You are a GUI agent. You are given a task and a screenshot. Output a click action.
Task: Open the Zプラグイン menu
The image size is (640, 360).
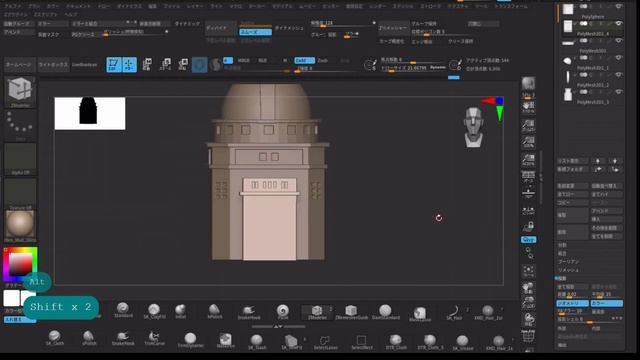click(16, 14)
